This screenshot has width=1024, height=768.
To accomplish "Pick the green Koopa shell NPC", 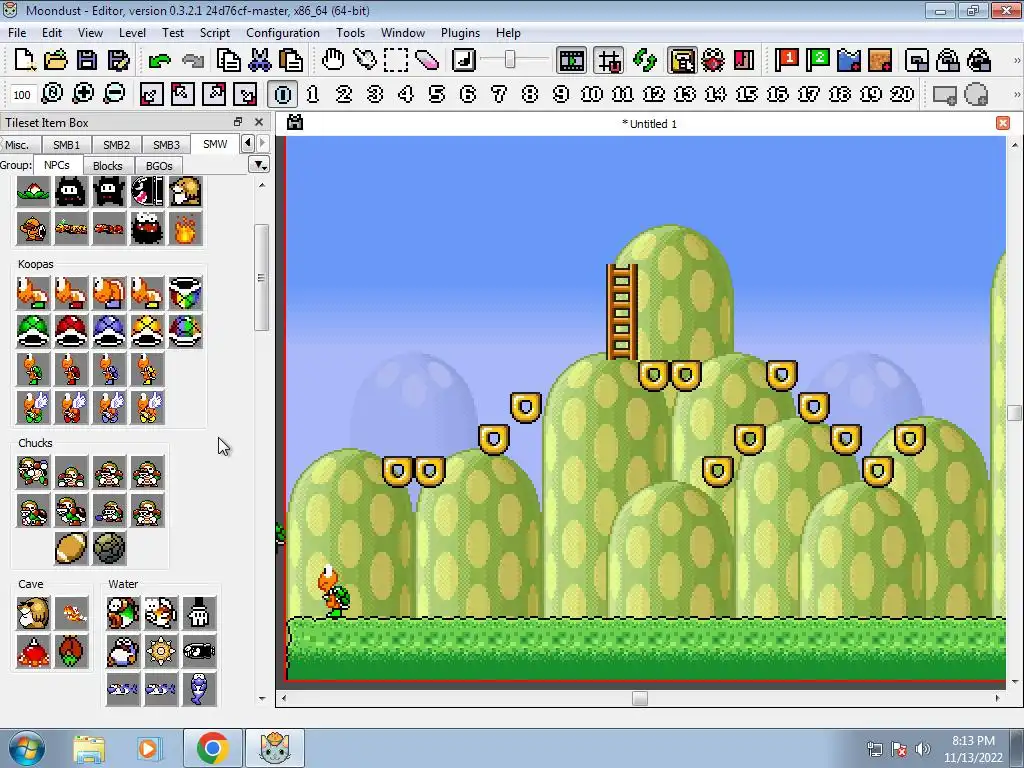I will (33, 331).
